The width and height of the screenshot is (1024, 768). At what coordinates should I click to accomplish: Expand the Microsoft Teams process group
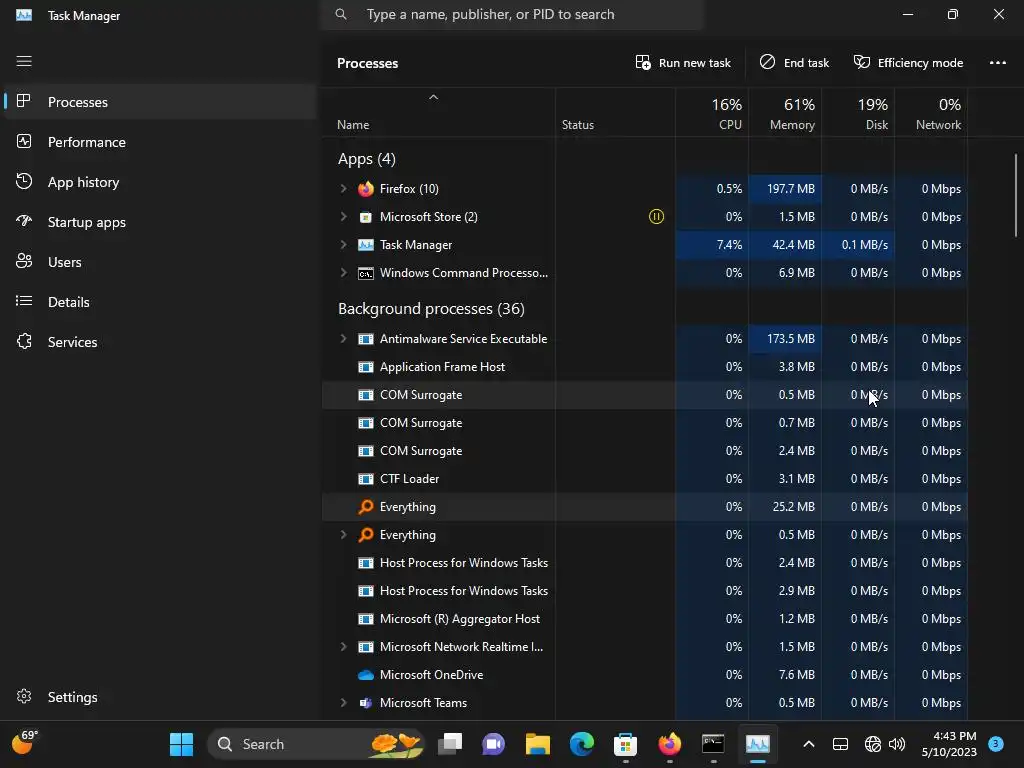(344, 703)
